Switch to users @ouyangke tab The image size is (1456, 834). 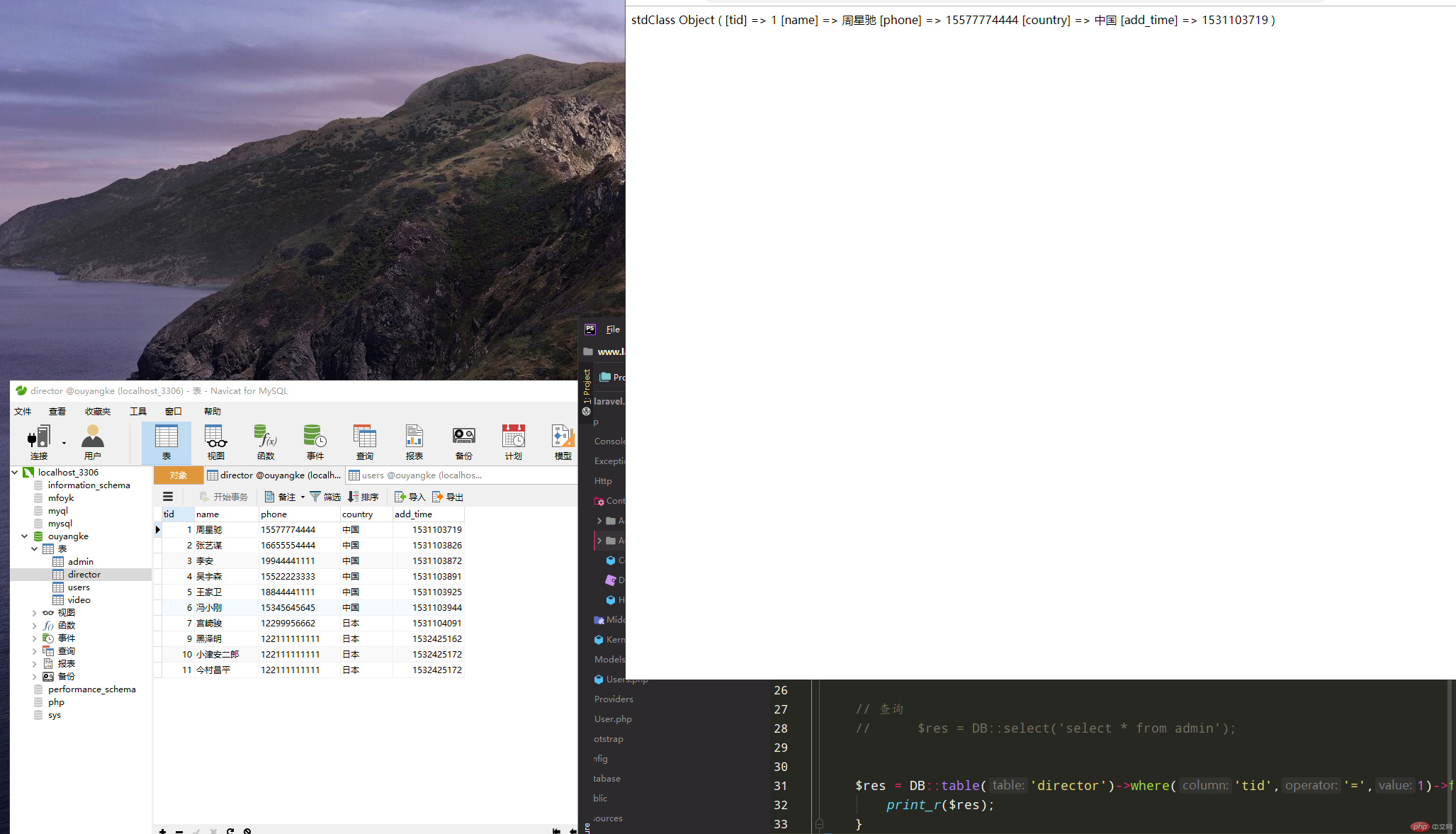pos(416,475)
